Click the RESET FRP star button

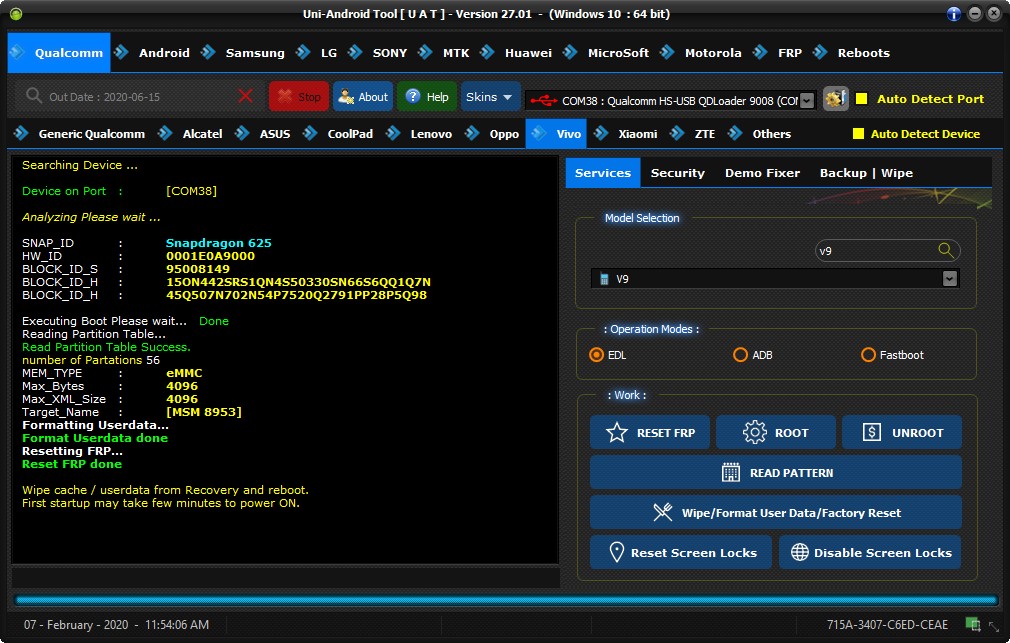pos(651,433)
